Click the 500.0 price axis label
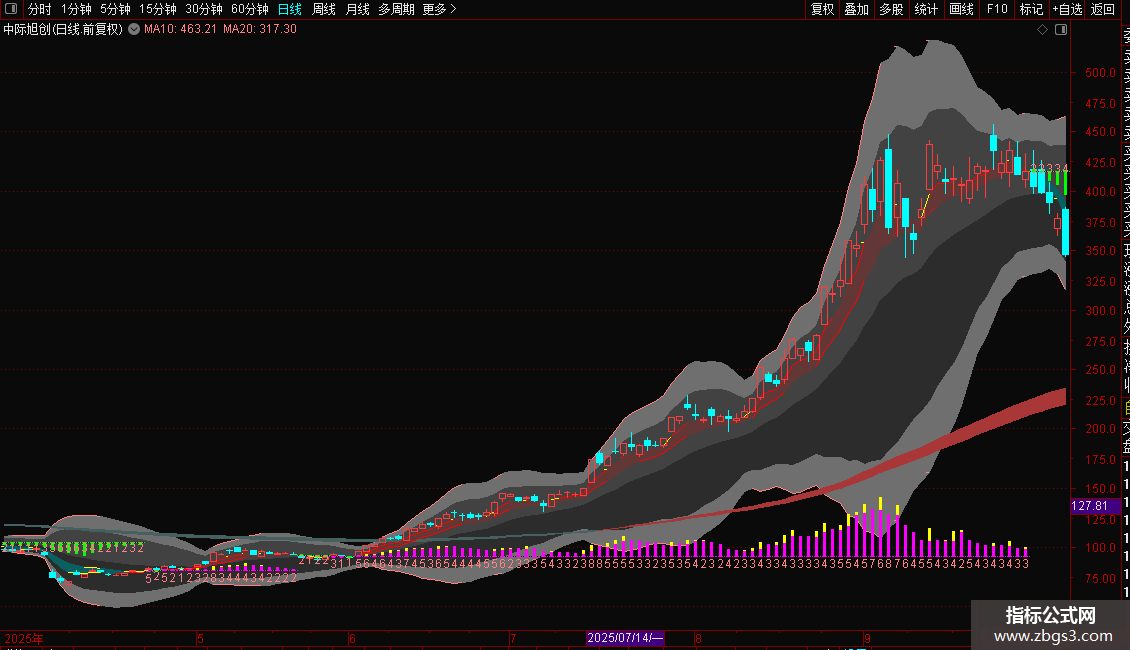The width and height of the screenshot is (1130, 650). pyautogui.click(x=1100, y=73)
